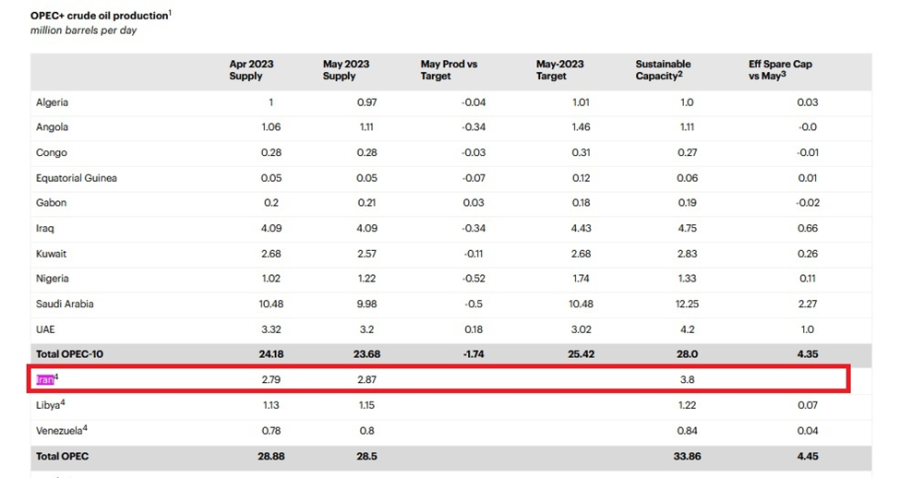Screen dimensions: 900x478
Task: Click the million barrels per day subtitle
Action: 84,30
